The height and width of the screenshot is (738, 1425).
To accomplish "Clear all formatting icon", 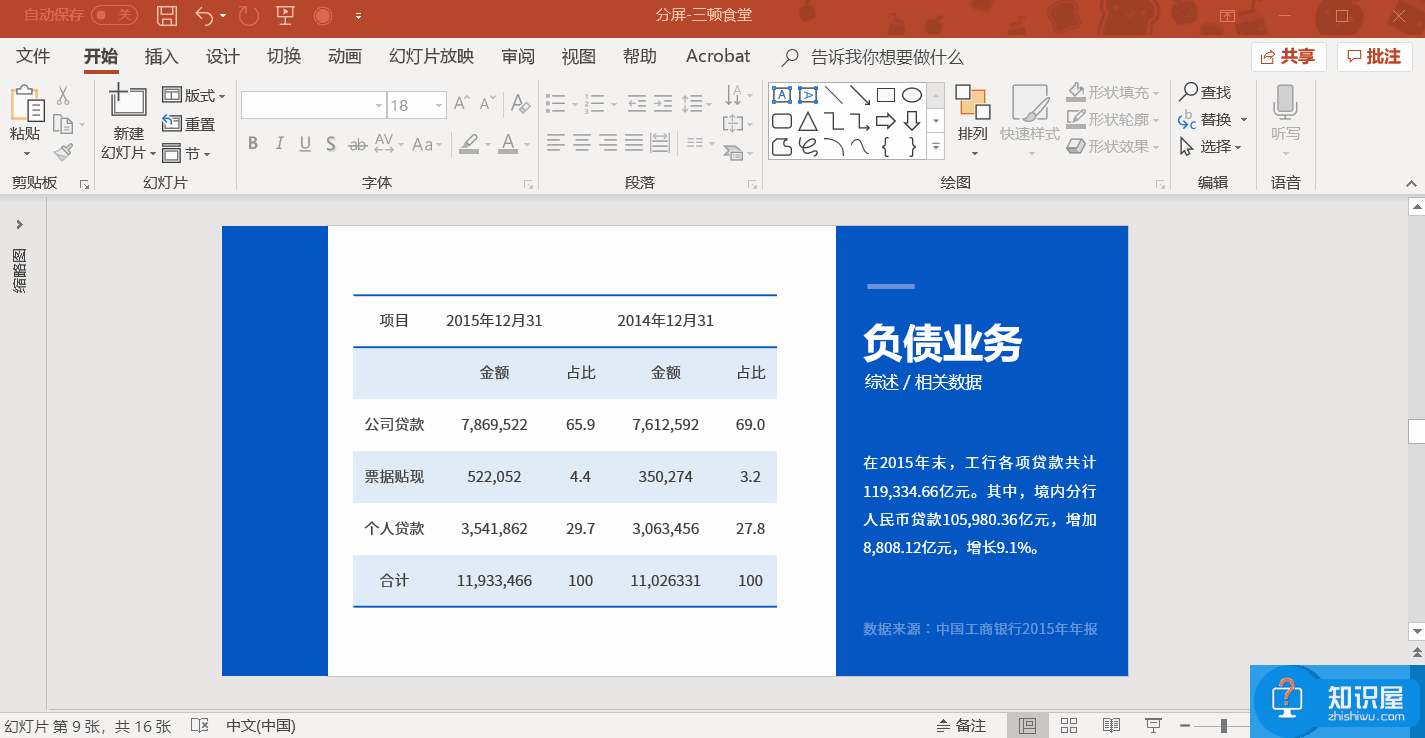I will coord(520,103).
